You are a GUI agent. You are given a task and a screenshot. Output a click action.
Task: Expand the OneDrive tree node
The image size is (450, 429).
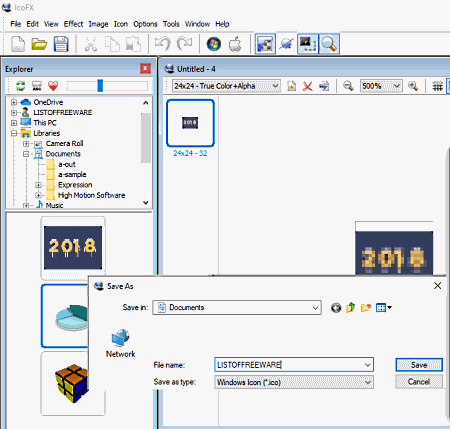pyautogui.click(x=14, y=102)
